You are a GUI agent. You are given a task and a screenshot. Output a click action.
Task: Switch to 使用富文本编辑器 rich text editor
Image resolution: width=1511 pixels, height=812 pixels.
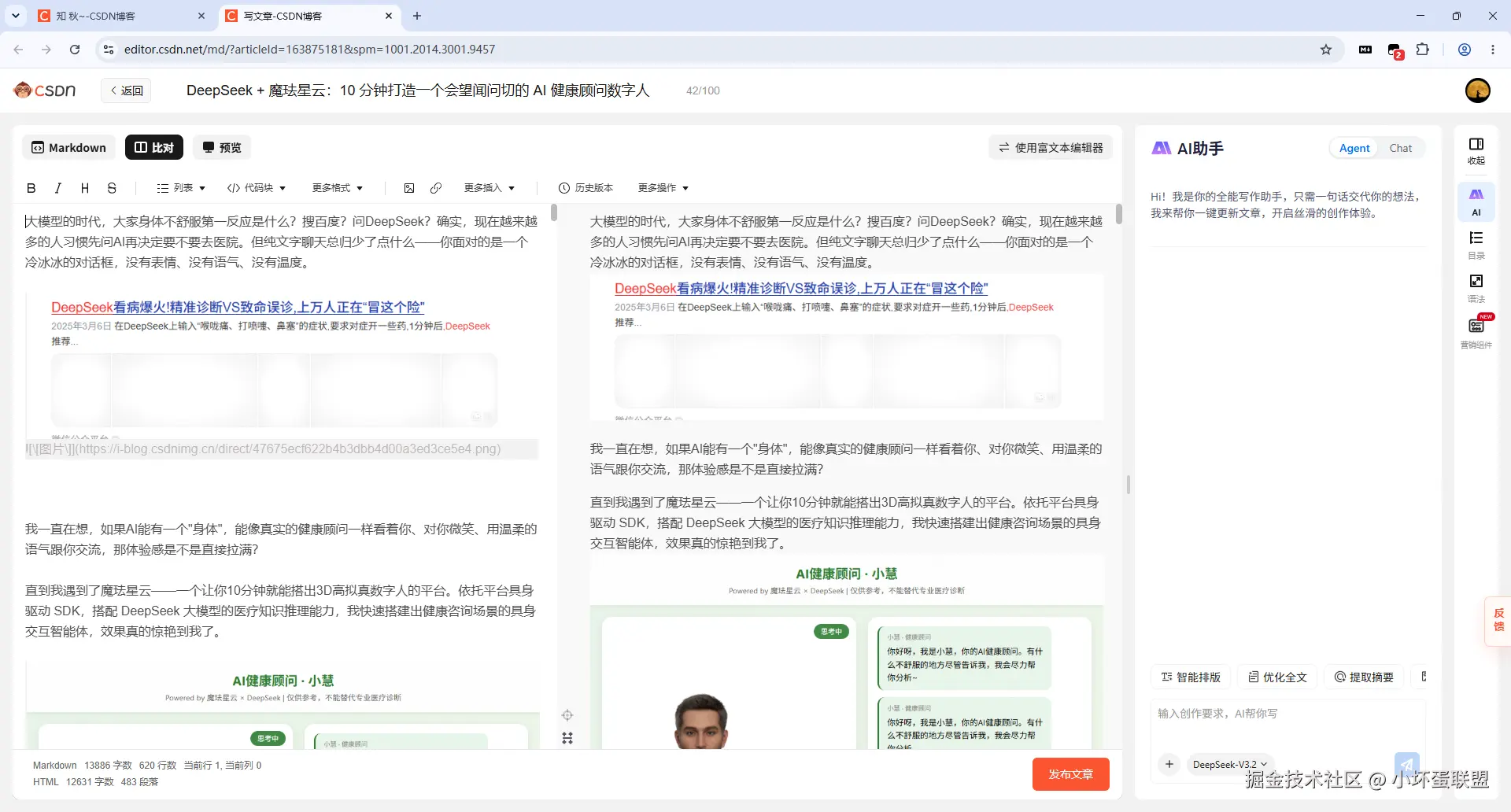(1051, 147)
